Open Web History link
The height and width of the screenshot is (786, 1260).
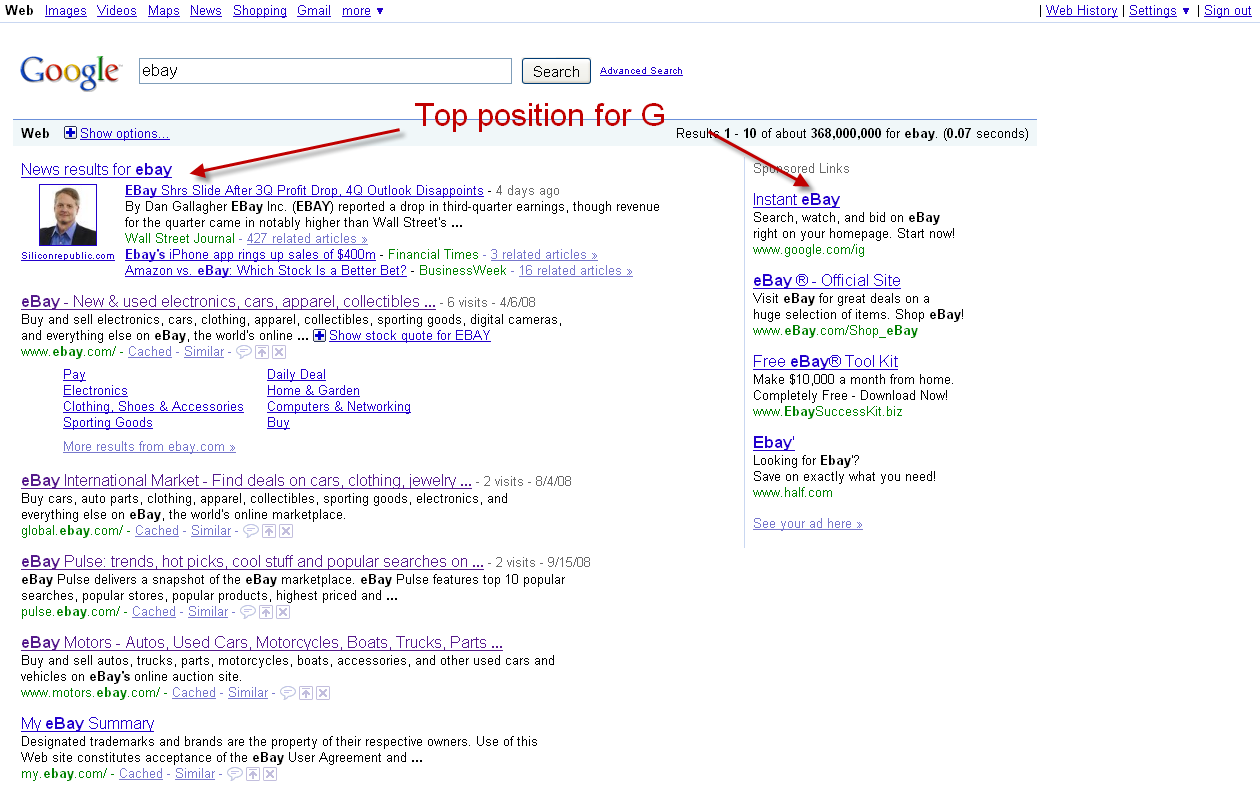pos(1082,11)
